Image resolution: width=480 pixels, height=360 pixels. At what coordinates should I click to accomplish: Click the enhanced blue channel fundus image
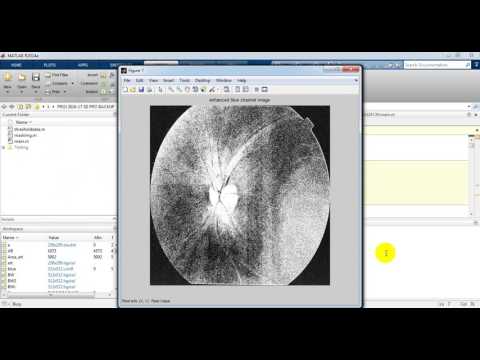[240, 195]
